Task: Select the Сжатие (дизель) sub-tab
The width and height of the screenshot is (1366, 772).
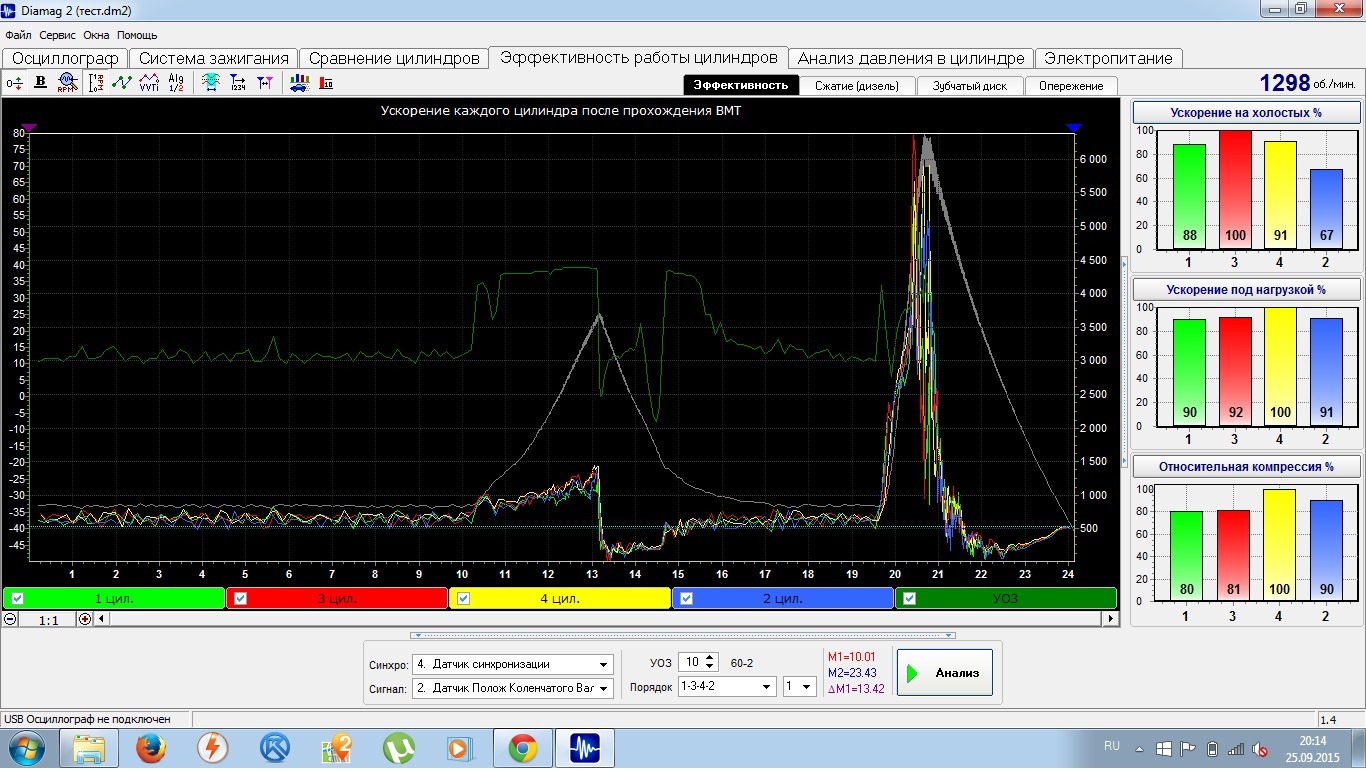Action: click(858, 86)
